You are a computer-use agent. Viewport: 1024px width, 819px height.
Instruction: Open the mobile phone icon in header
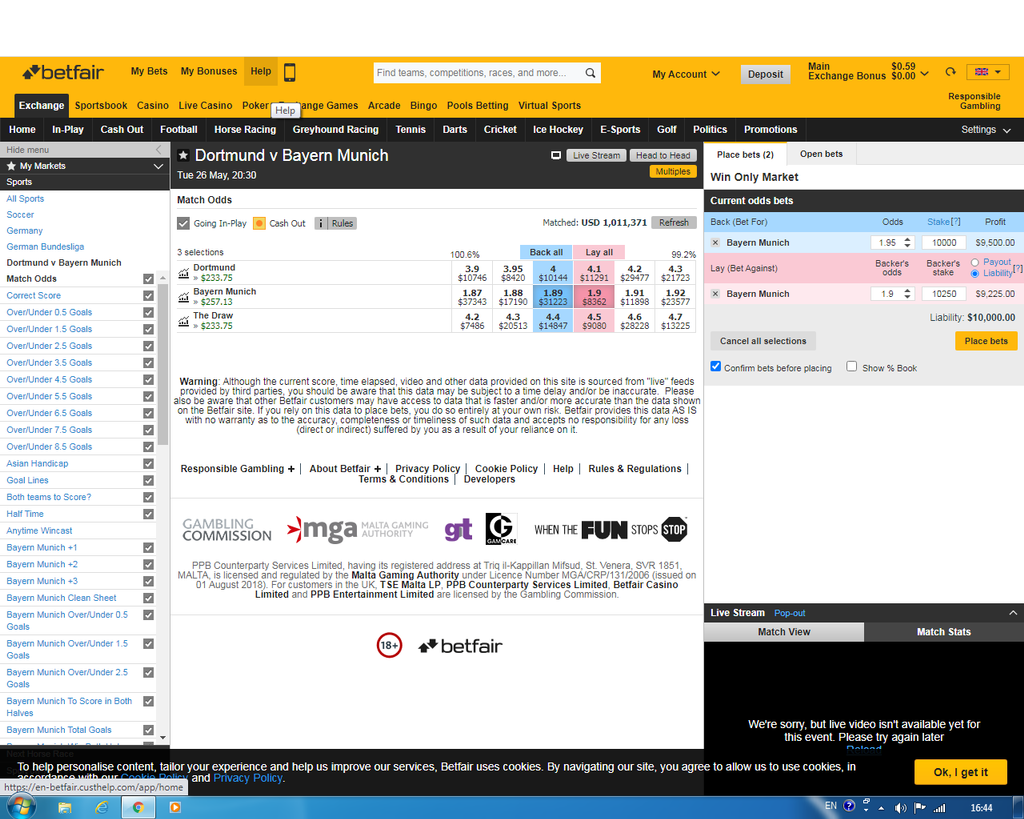click(x=290, y=72)
